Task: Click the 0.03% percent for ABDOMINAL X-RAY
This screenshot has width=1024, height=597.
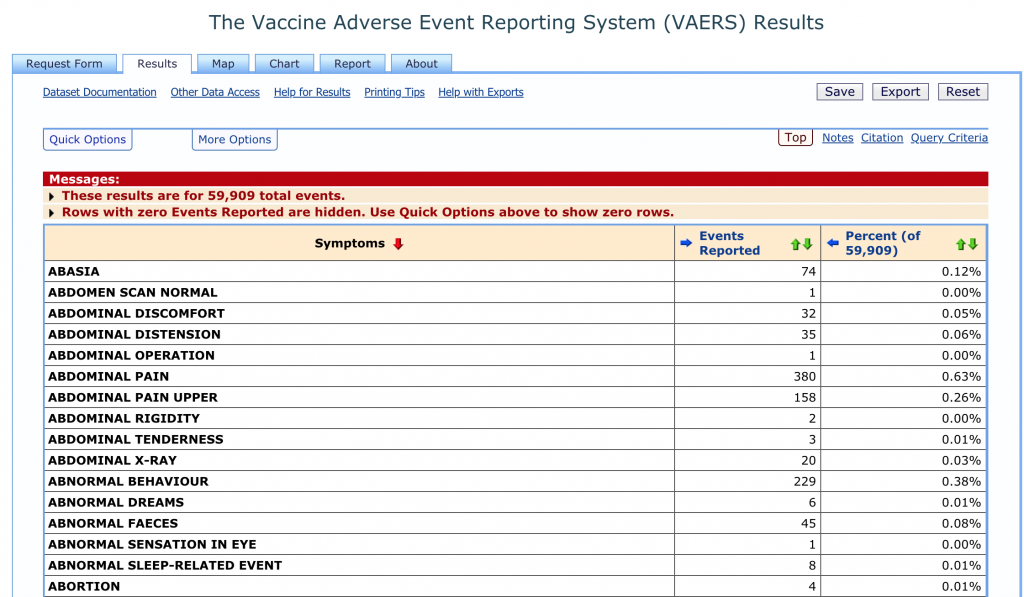Action: [961, 460]
